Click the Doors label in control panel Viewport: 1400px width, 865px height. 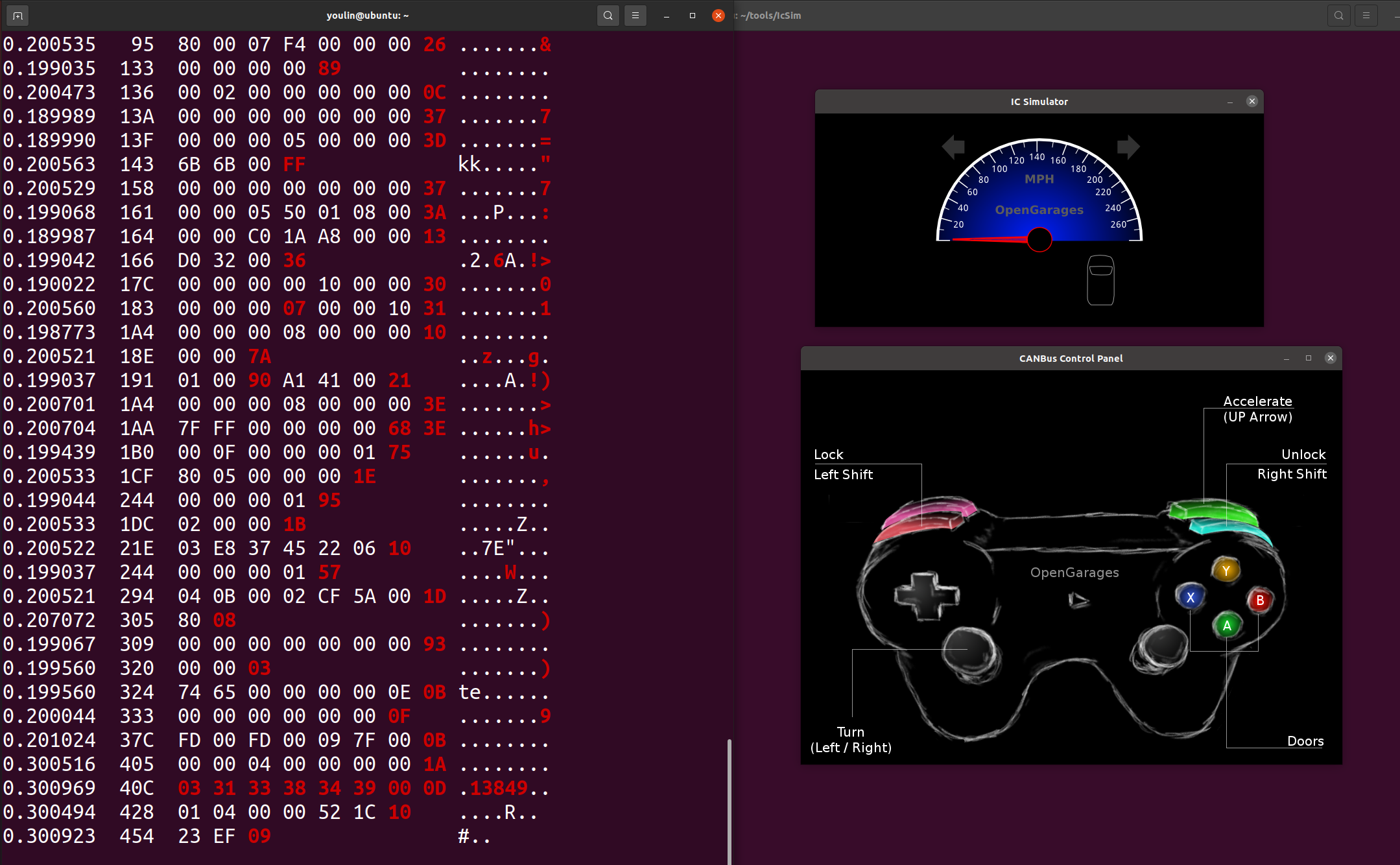tap(1305, 741)
